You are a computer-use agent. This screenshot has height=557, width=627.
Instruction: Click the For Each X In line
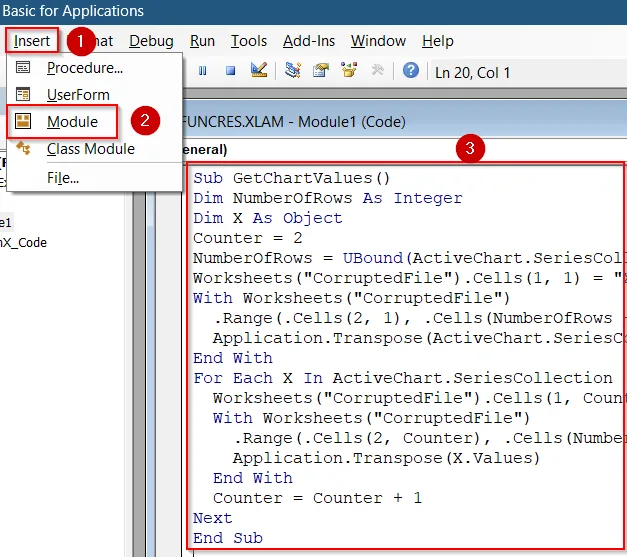pos(402,378)
